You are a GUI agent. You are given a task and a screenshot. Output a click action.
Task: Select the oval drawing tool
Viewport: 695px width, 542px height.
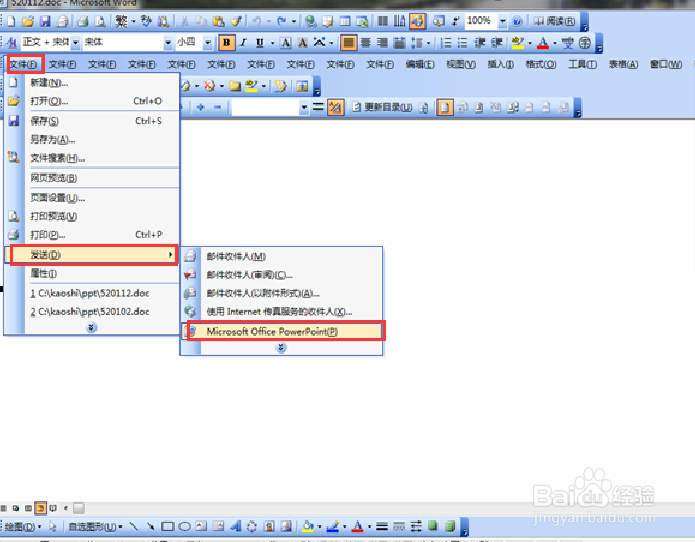click(184, 526)
